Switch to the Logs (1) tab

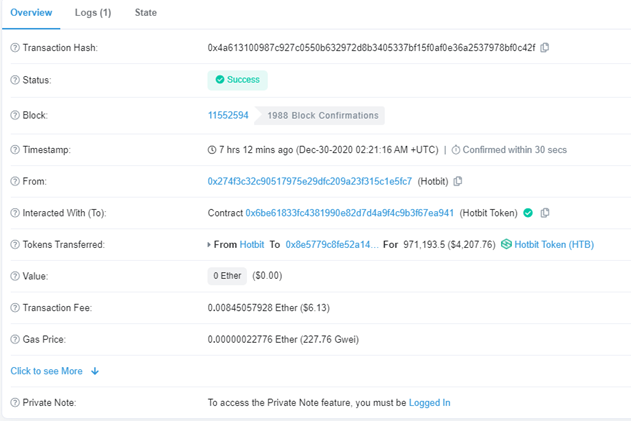click(93, 13)
